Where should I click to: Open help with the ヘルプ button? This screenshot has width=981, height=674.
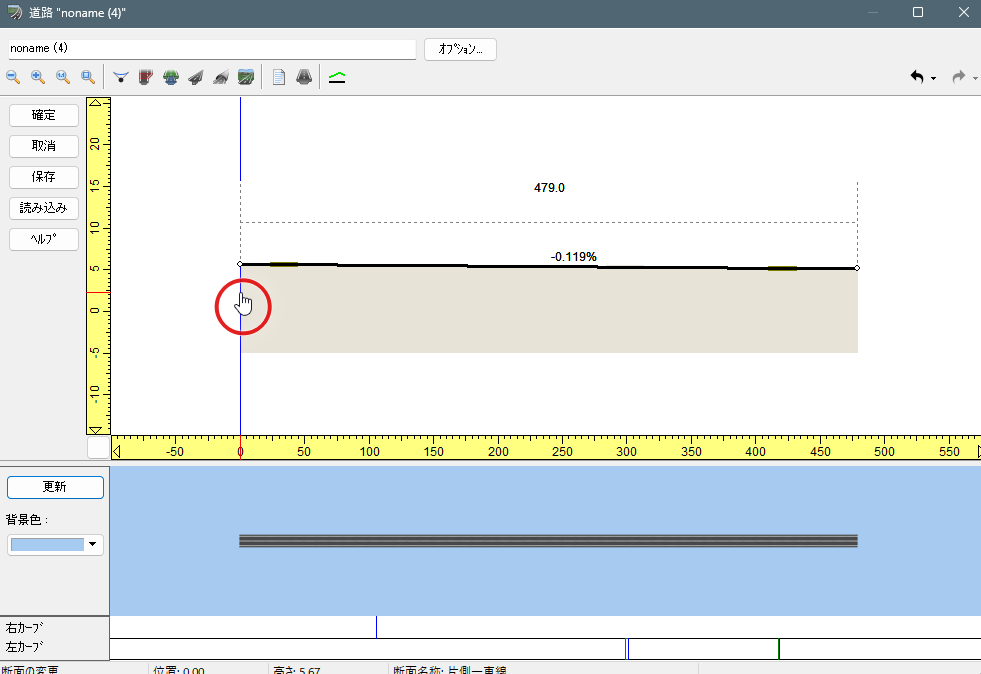tap(44, 239)
